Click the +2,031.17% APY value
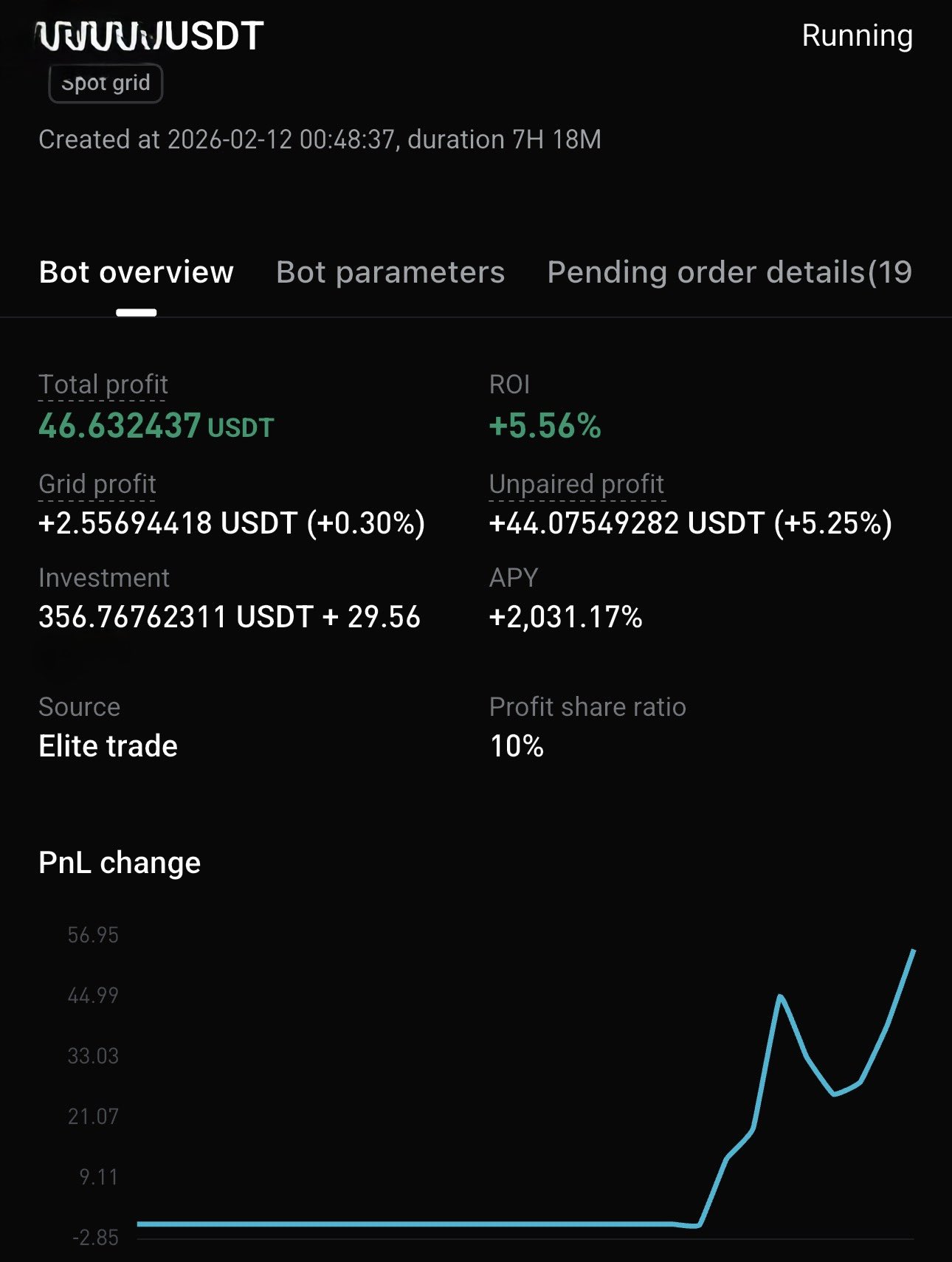The height and width of the screenshot is (1262, 952). pos(565,617)
